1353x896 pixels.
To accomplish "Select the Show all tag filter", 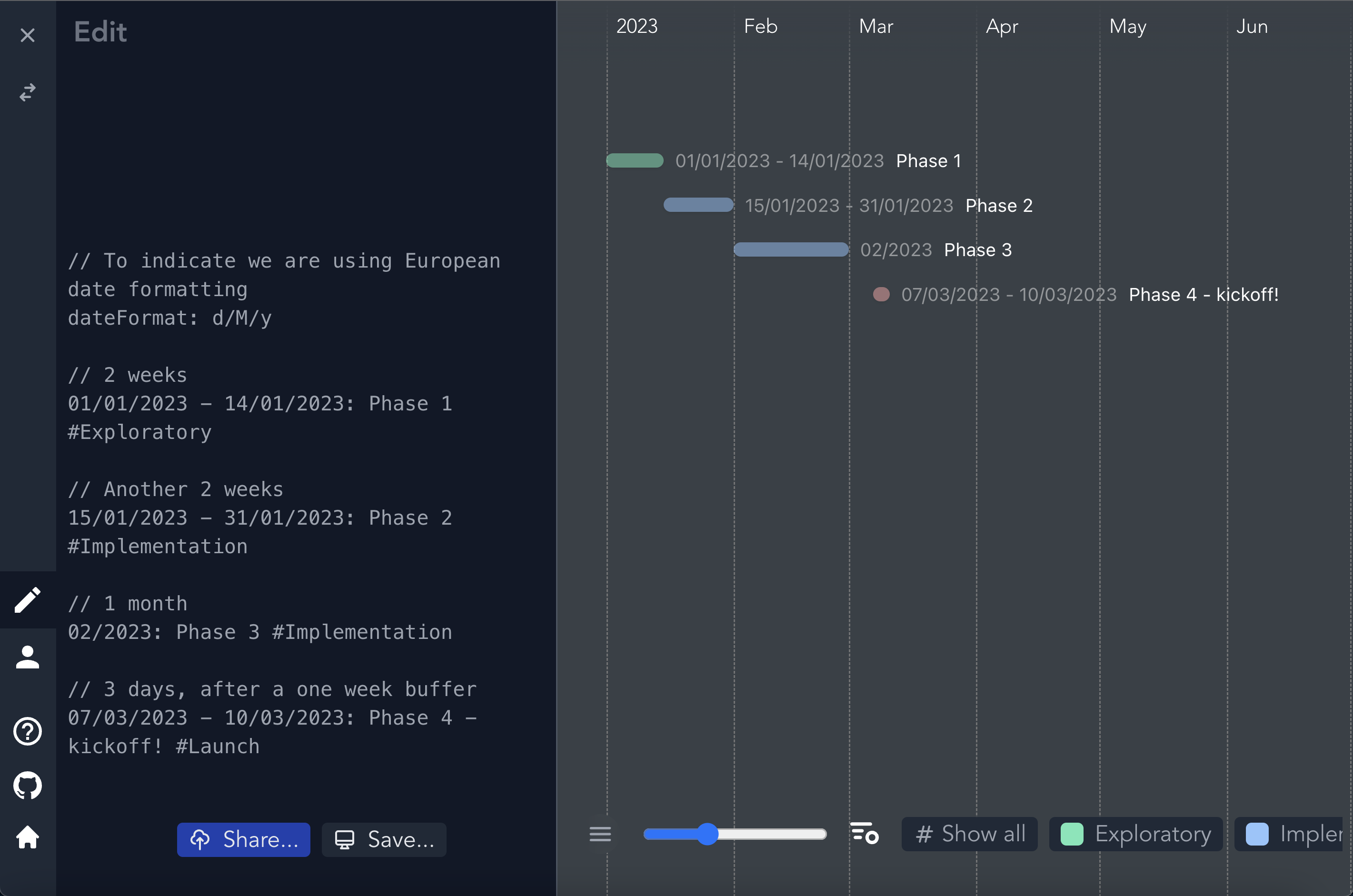I will point(970,834).
